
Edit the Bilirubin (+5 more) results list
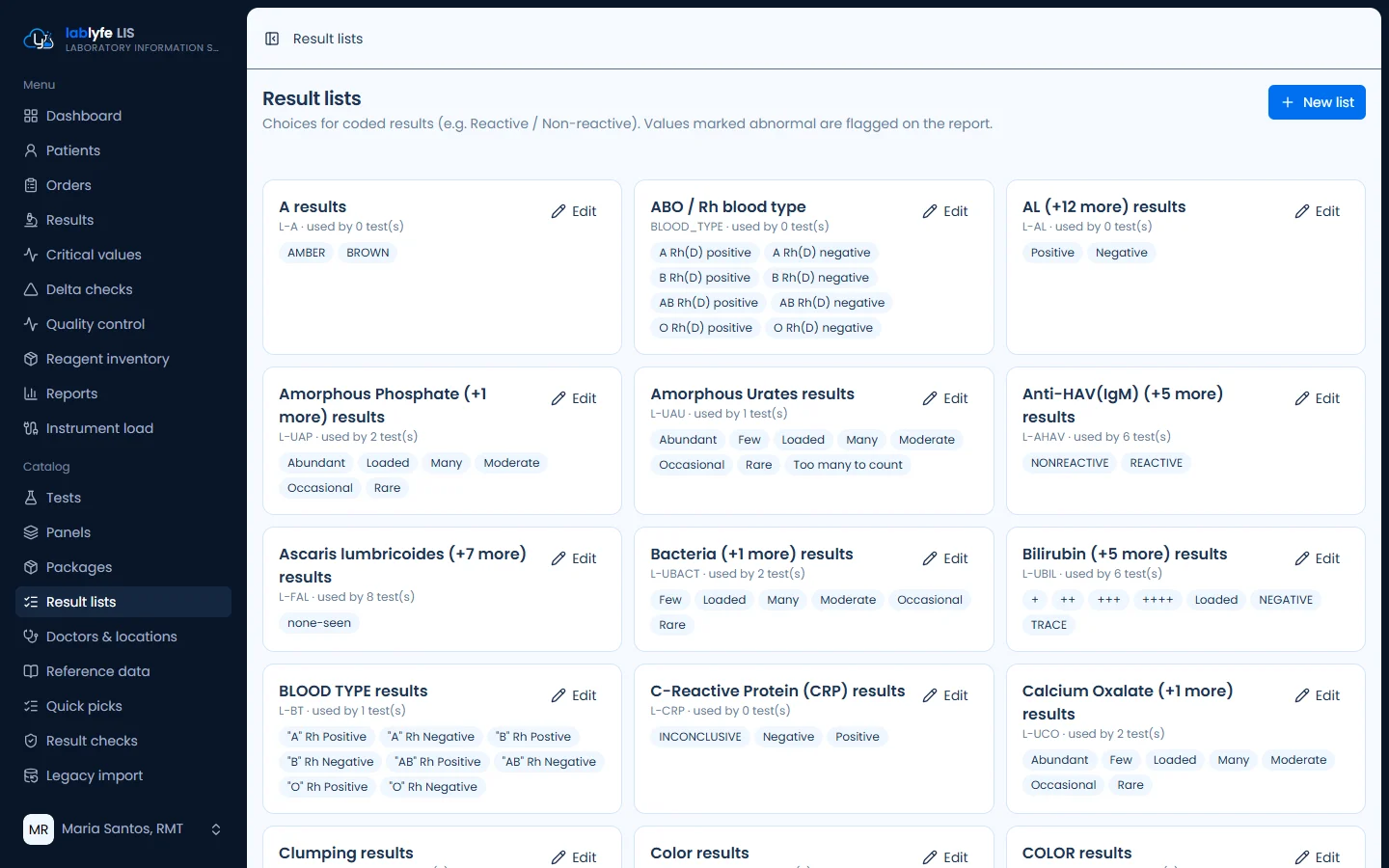[x=1317, y=558]
